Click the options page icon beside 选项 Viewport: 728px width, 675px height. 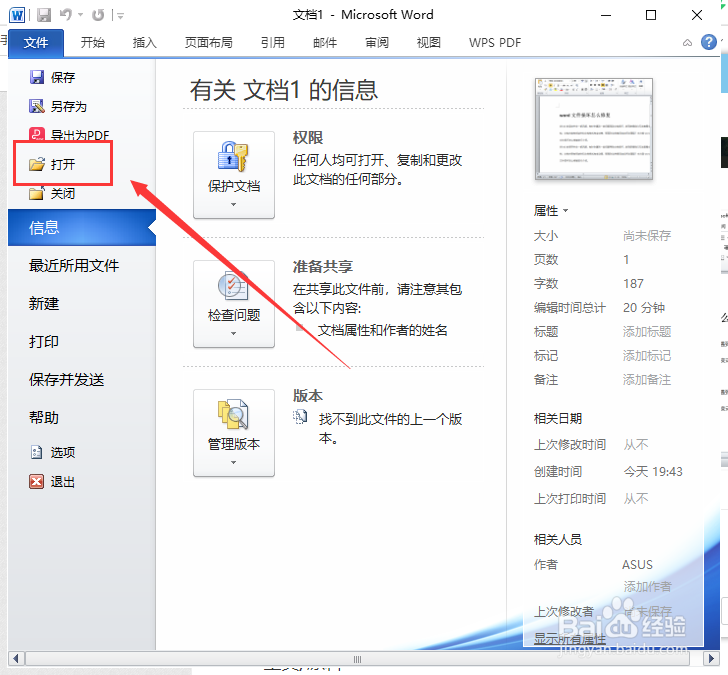[x=36, y=452]
